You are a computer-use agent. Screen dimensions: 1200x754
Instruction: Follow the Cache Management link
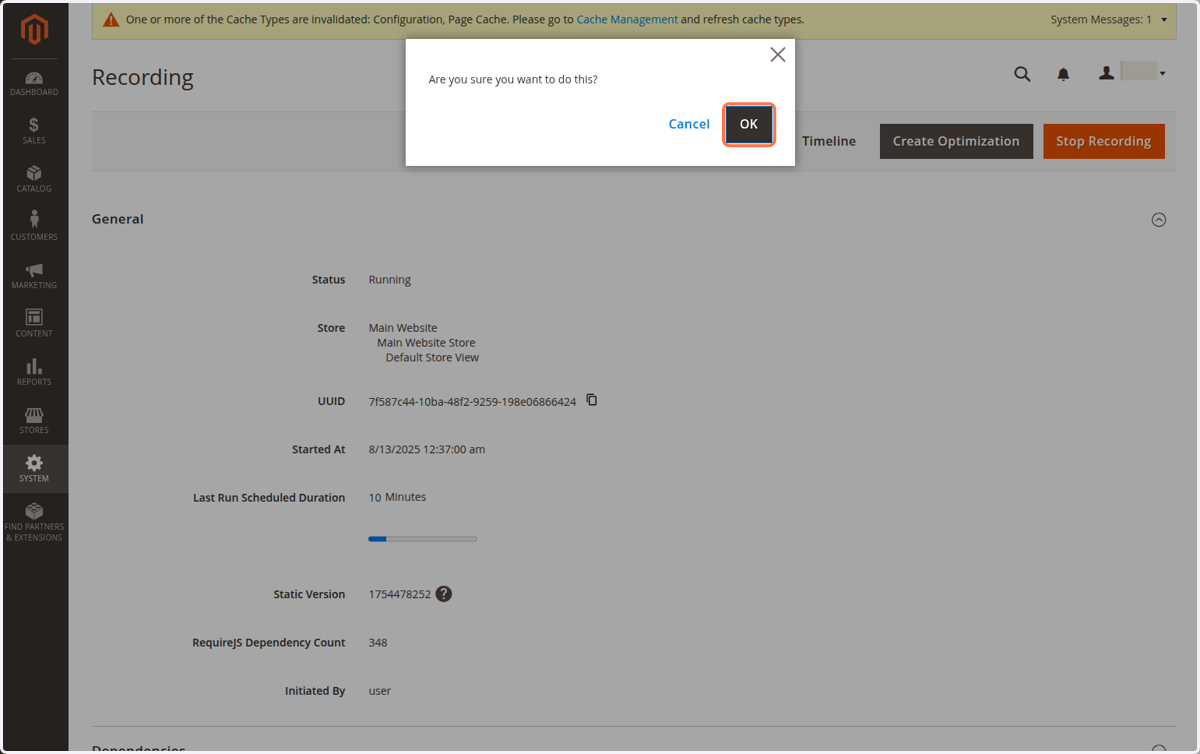pos(627,19)
